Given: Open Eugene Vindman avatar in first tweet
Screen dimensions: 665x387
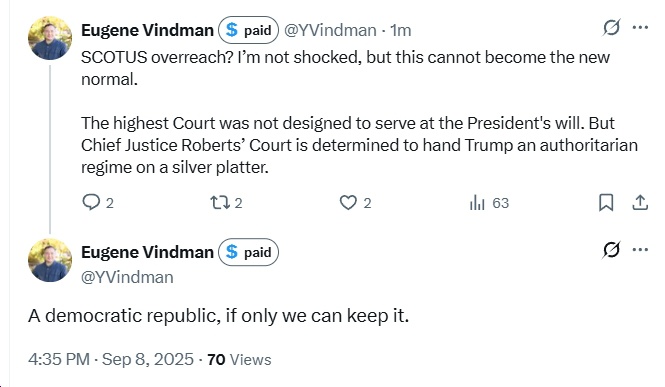Looking at the screenshot, I should pos(50,38).
